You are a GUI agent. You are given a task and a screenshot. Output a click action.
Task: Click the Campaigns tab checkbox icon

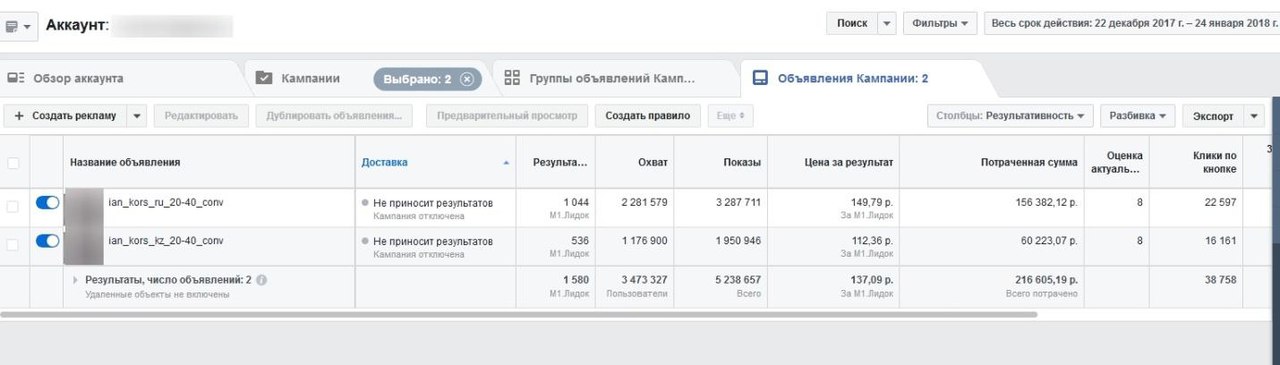coord(264,78)
